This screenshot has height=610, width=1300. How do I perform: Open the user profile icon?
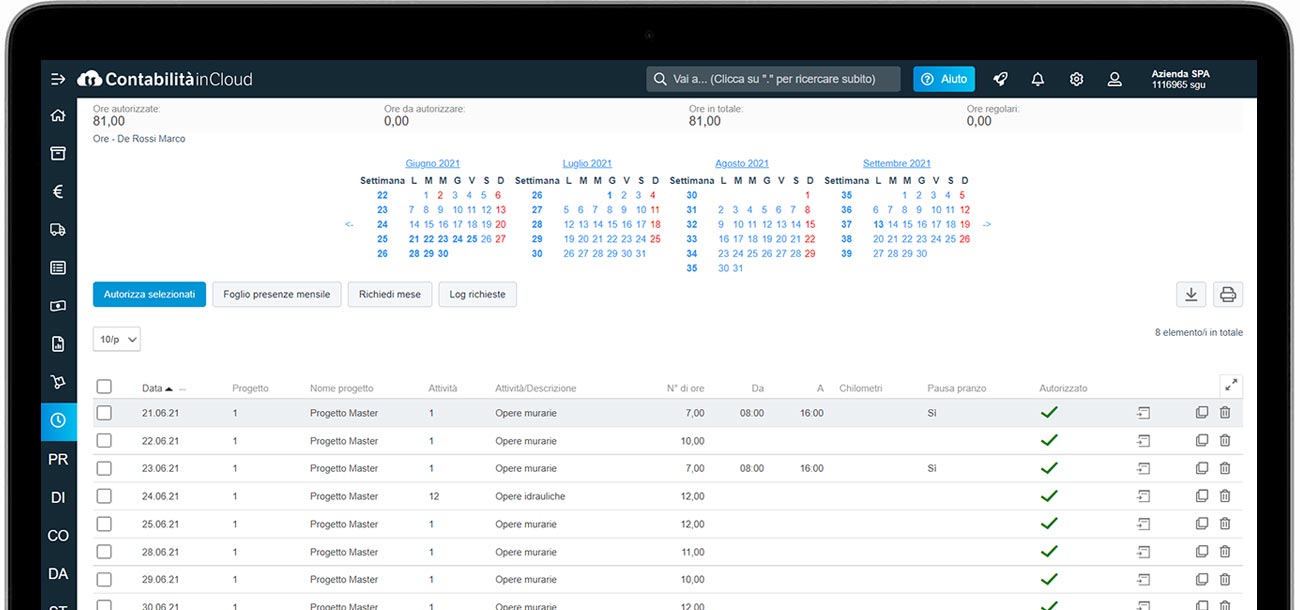tap(1114, 79)
